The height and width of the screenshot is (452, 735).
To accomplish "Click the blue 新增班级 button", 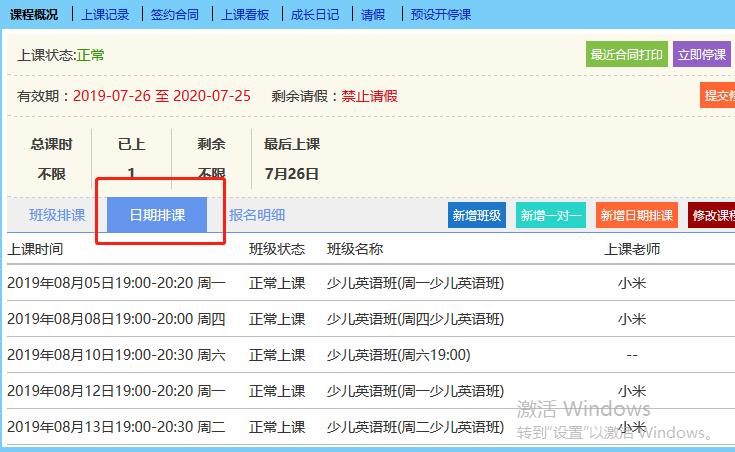I will point(477,215).
